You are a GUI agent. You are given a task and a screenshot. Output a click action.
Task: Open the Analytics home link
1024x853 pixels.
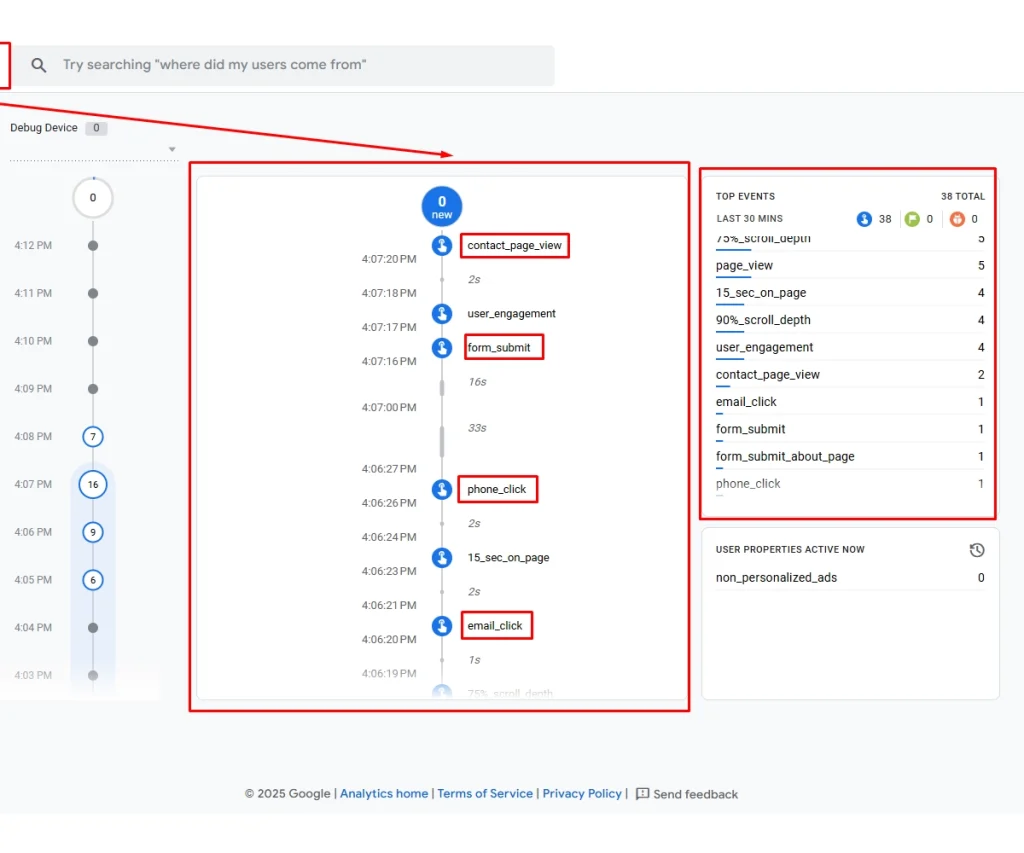tap(383, 793)
